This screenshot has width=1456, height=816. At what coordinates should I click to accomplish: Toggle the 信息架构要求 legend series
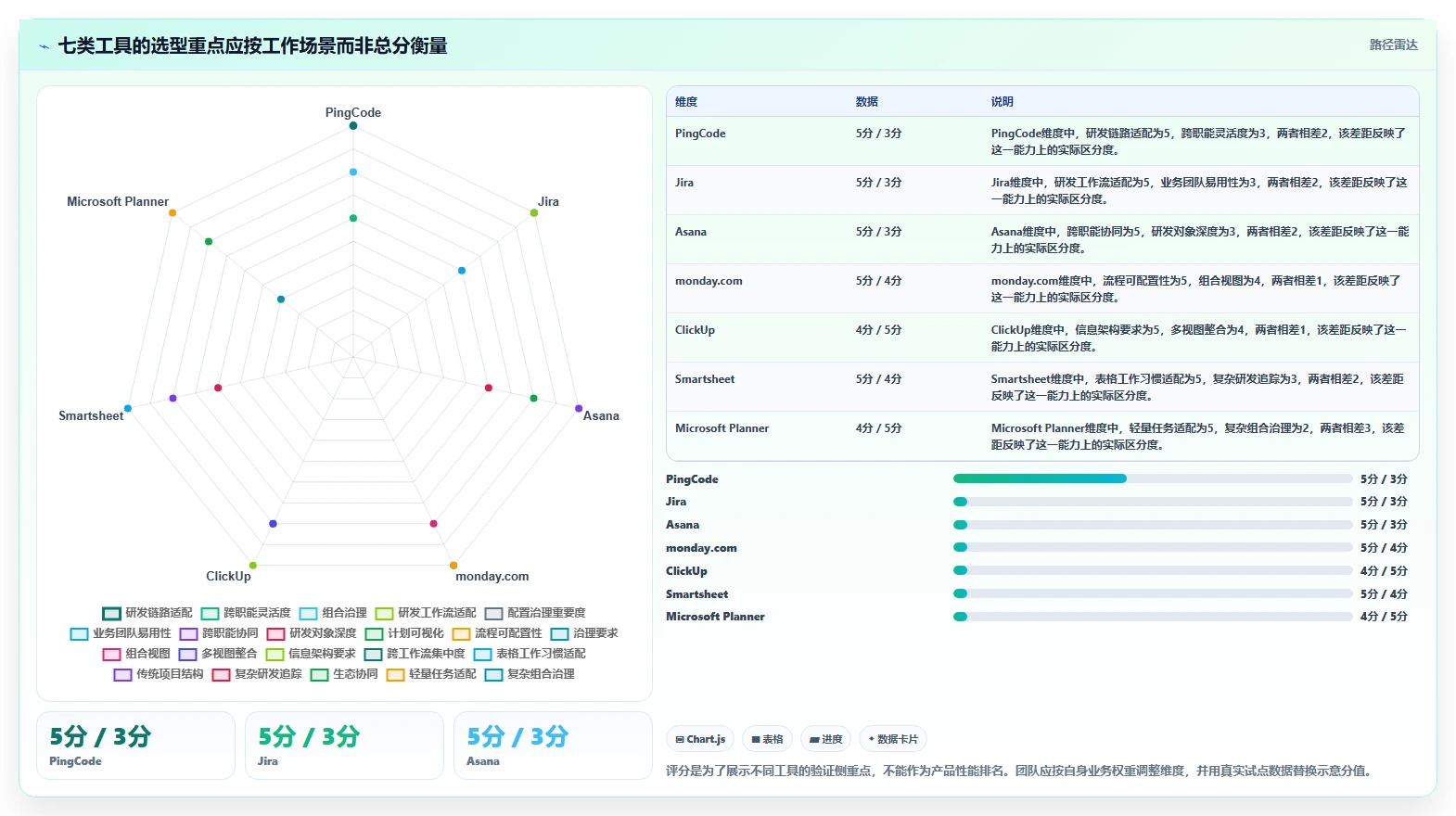pyautogui.click(x=311, y=654)
